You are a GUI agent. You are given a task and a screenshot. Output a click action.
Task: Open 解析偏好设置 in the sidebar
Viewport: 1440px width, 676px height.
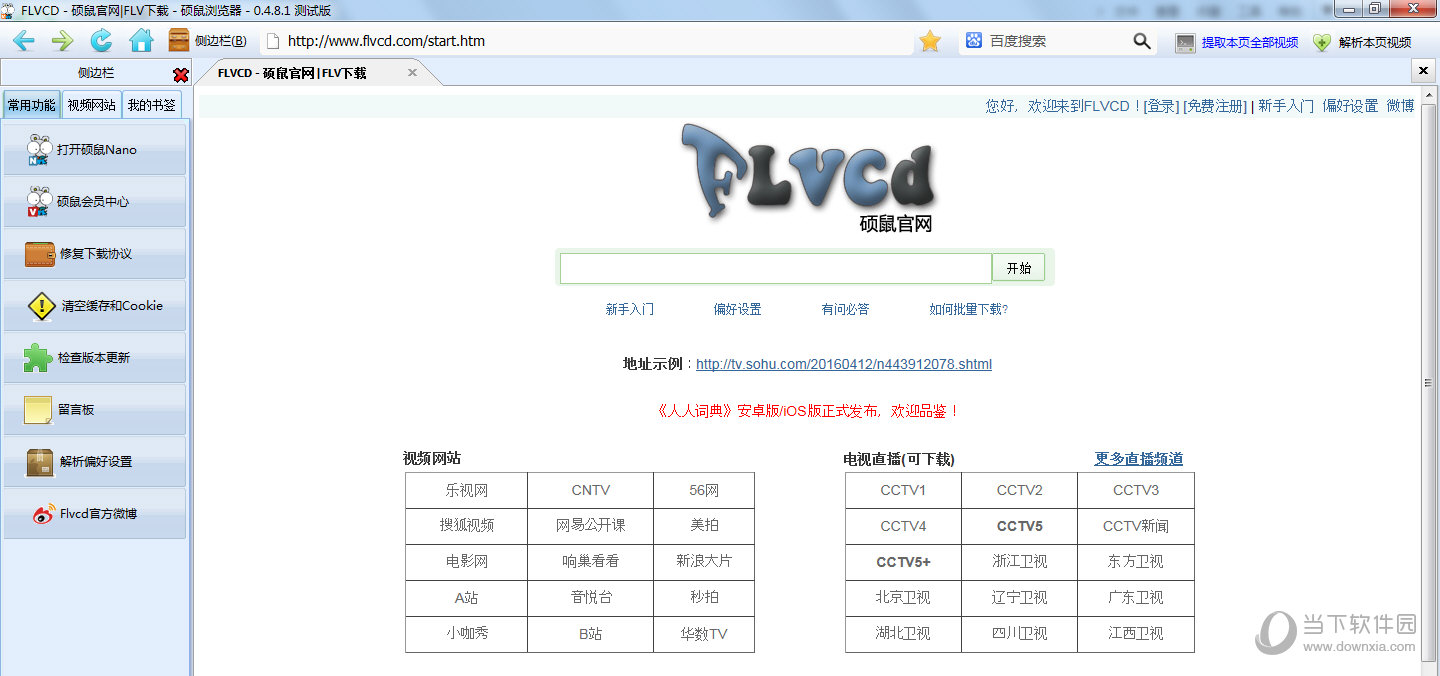pyautogui.click(x=95, y=461)
